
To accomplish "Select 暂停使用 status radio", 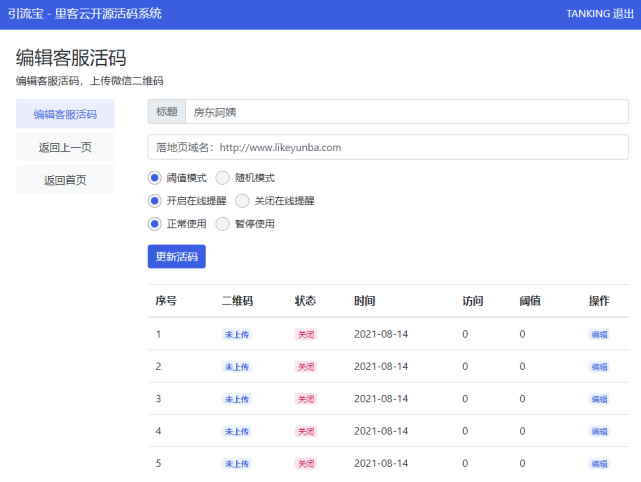I will [x=223, y=223].
